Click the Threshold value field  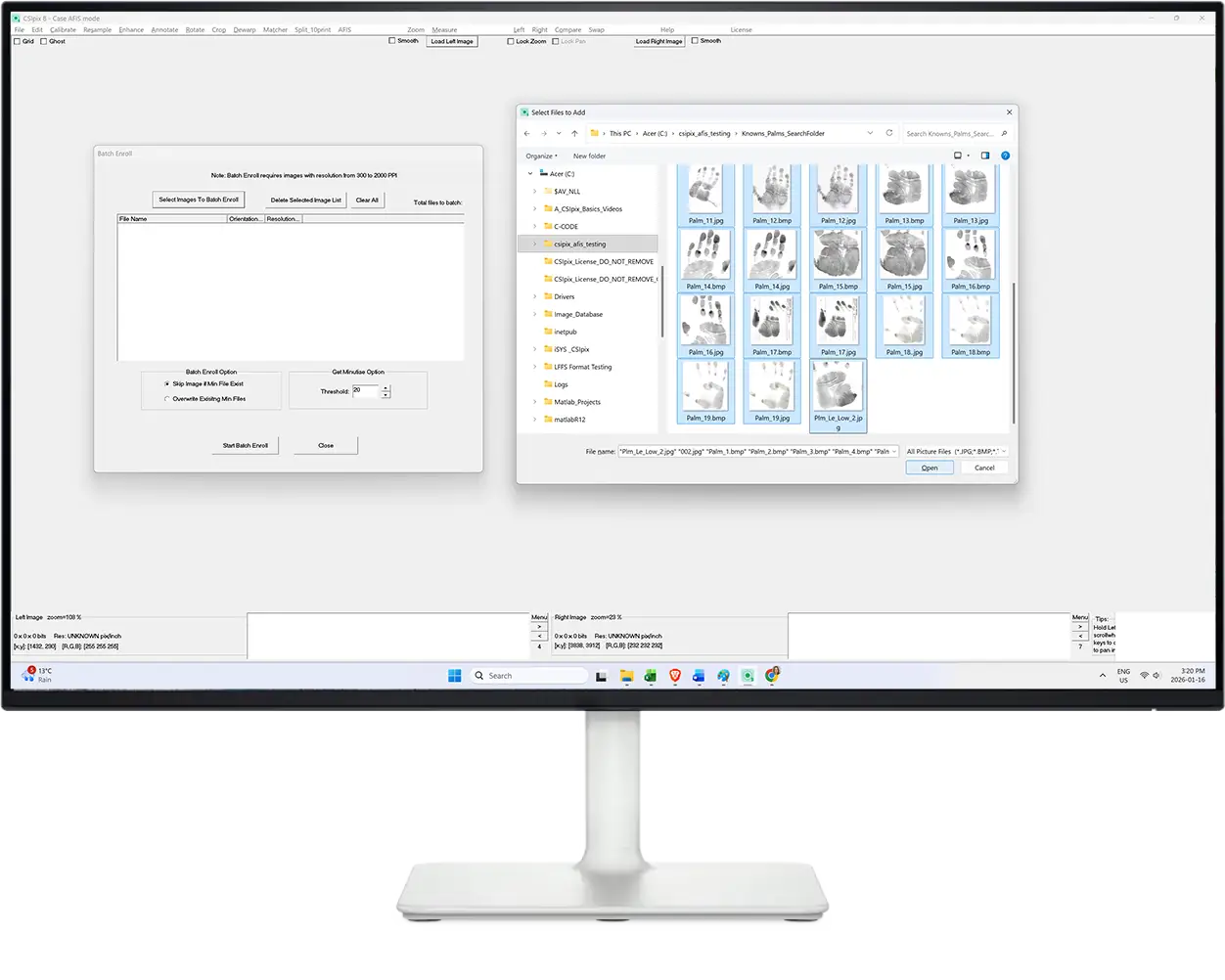tap(366, 391)
